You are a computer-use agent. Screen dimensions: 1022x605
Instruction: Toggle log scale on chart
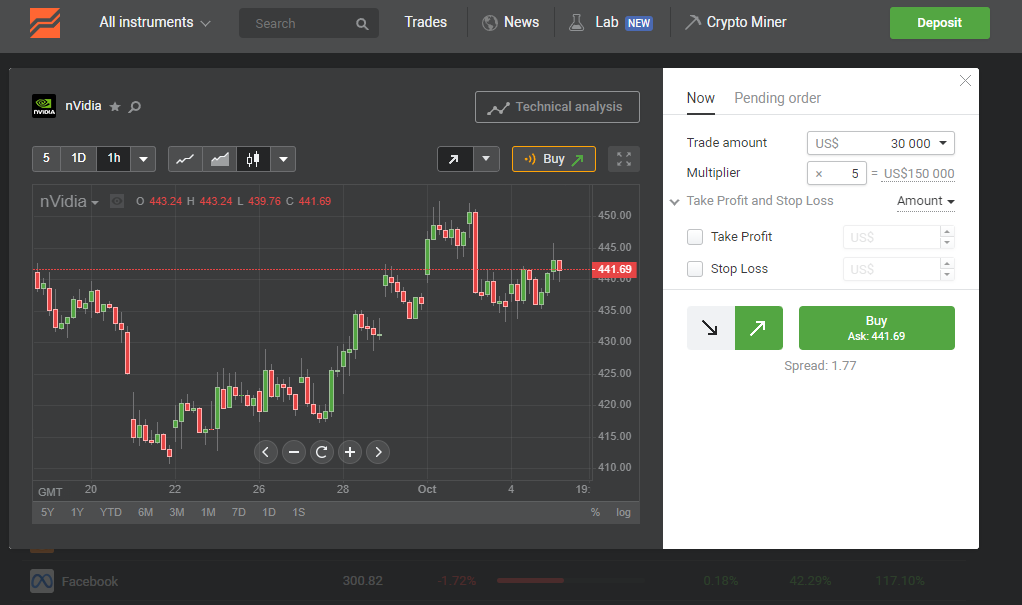click(623, 512)
